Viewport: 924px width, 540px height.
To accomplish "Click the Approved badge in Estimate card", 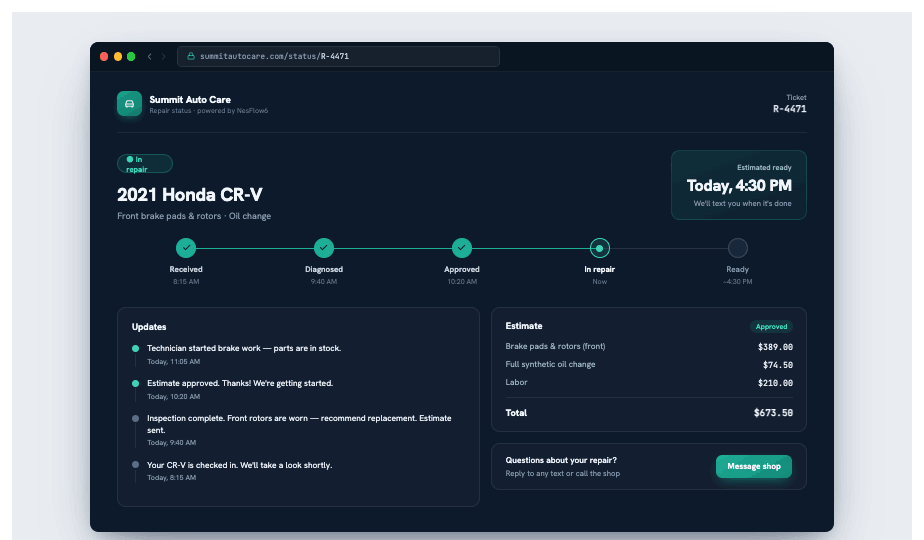I will pyautogui.click(x=771, y=327).
